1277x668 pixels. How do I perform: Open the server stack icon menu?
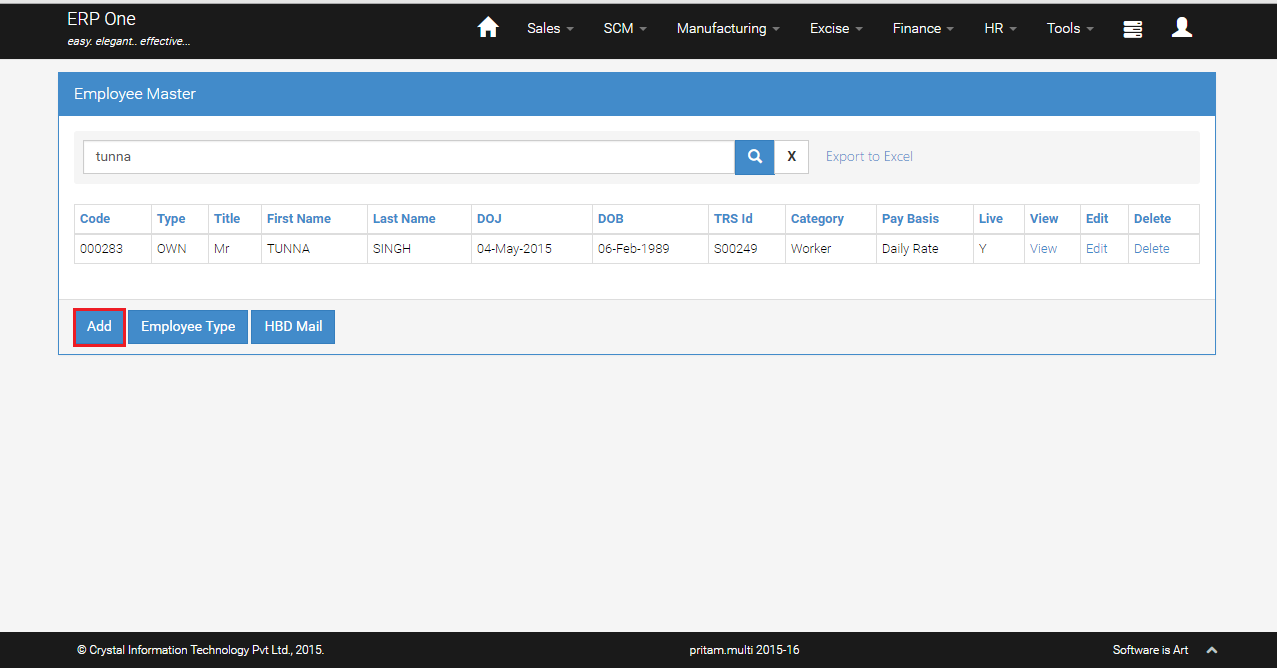coord(1133,29)
